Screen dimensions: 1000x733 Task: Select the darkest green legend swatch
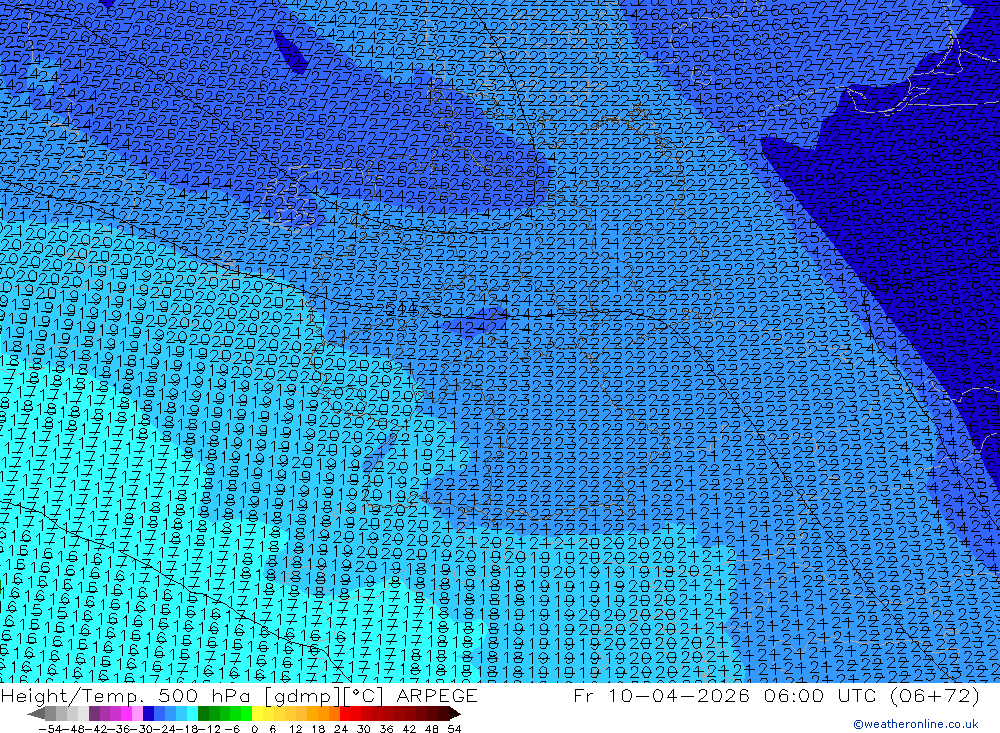[x=203, y=714]
